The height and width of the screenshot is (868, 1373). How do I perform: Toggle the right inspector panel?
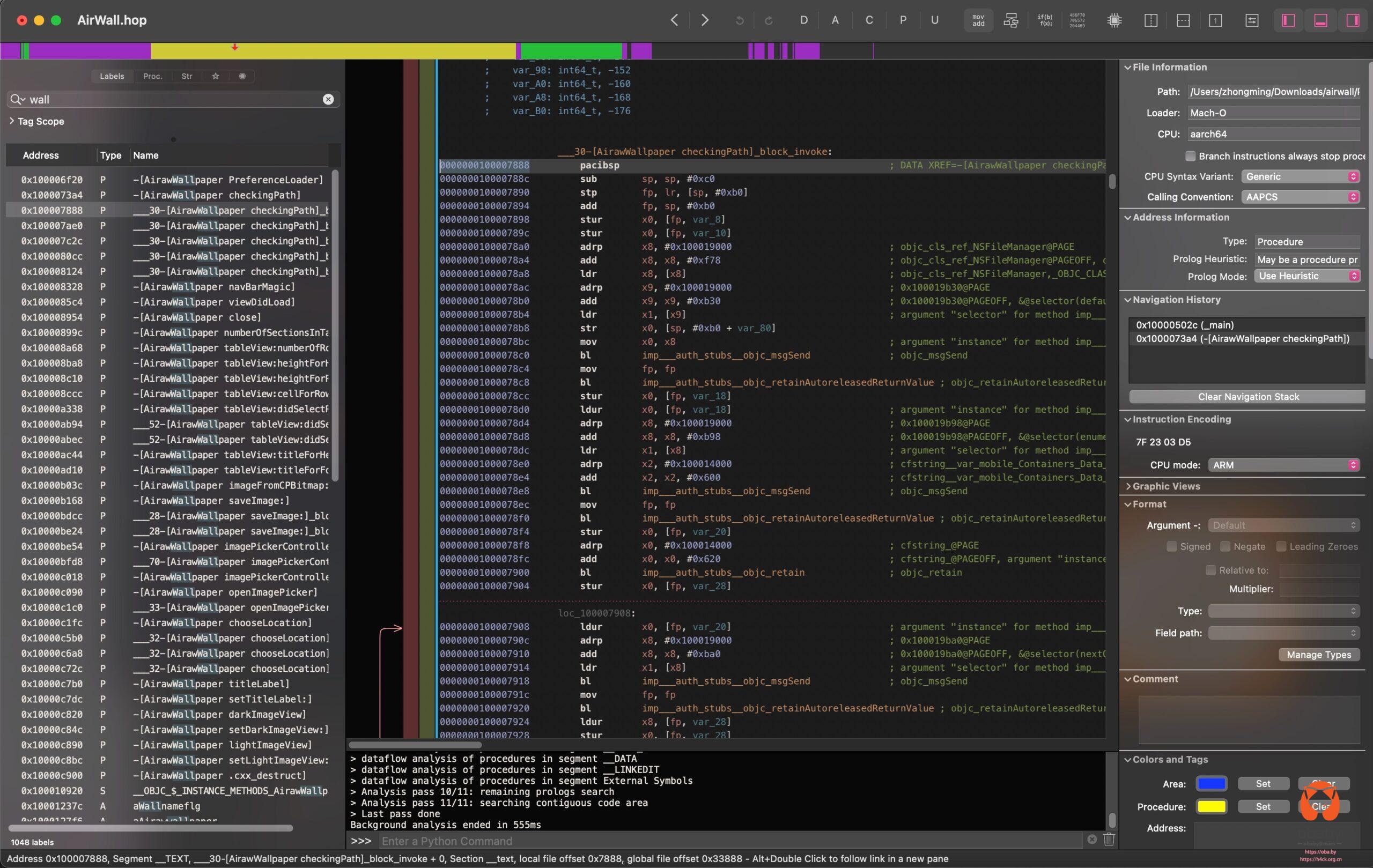click(1353, 20)
